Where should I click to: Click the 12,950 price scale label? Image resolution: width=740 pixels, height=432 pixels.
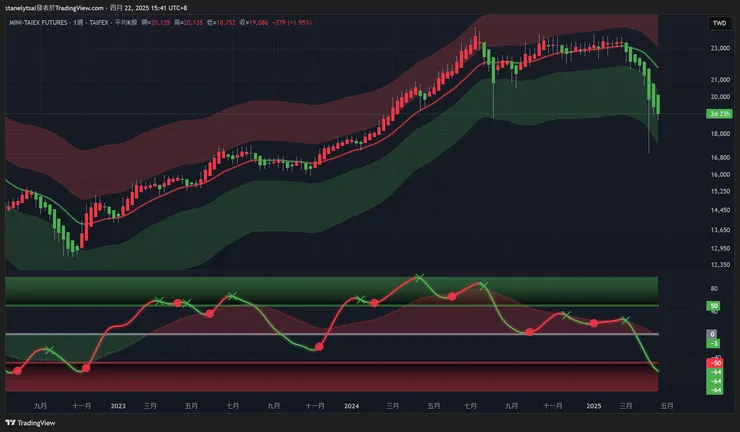[x=720, y=248]
